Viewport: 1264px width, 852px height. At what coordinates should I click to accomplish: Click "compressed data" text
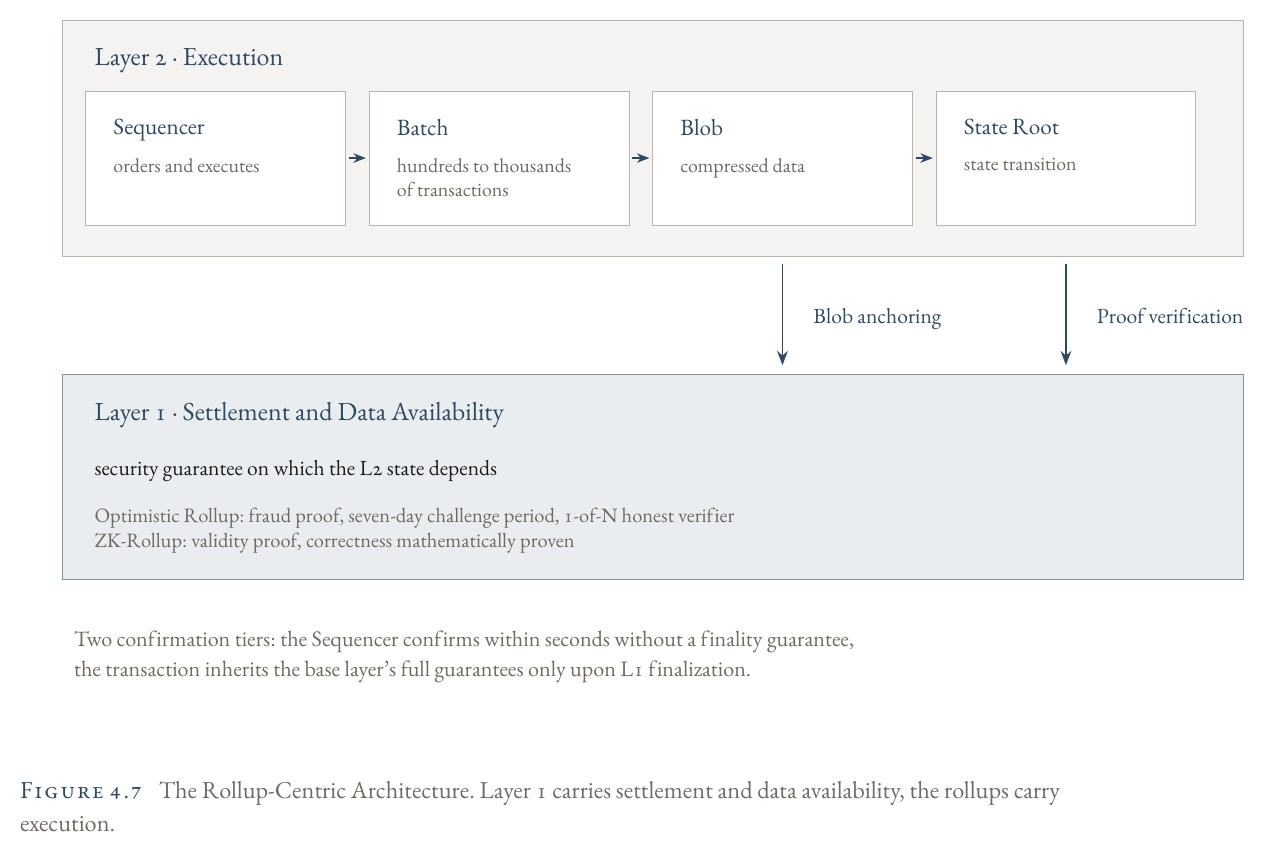[742, 167]
